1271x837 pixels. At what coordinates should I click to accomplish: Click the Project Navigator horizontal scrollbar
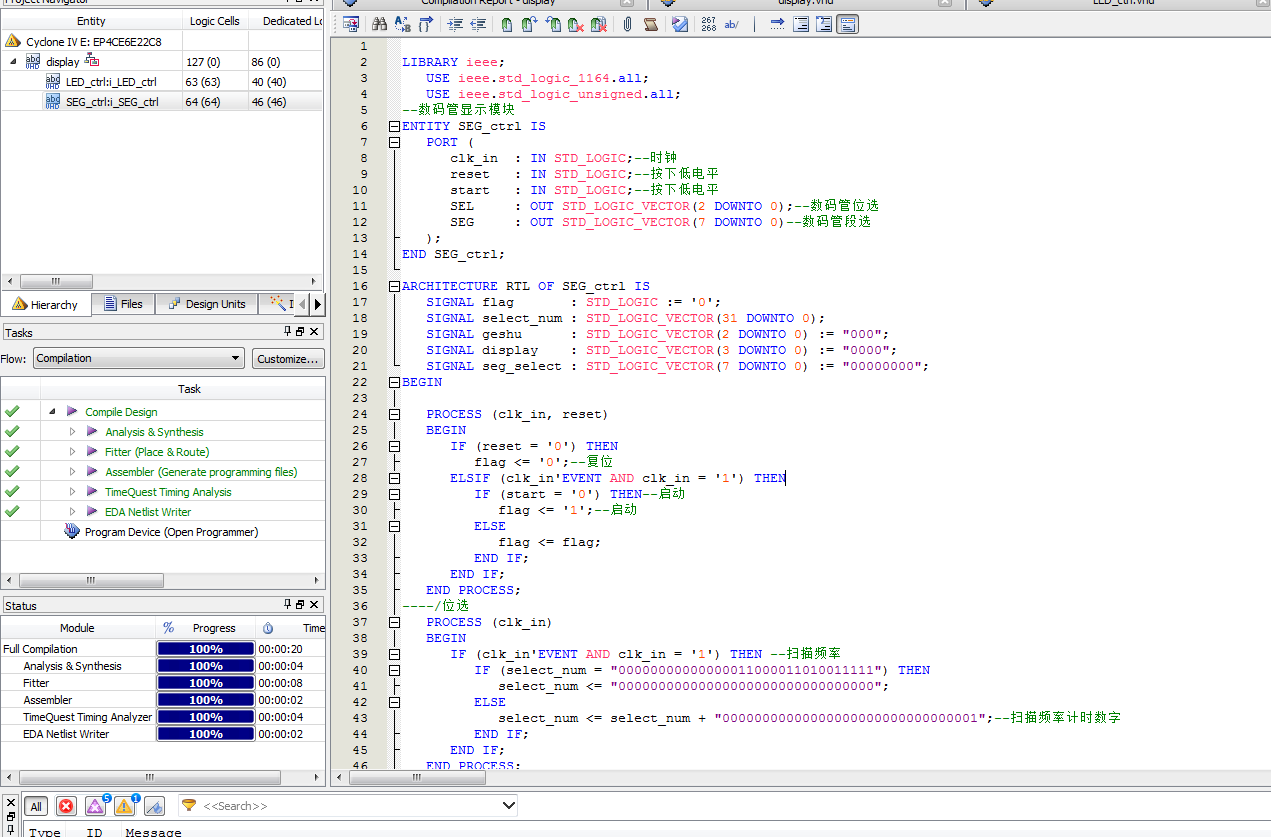pyautogui.click(x=162, y=282)
